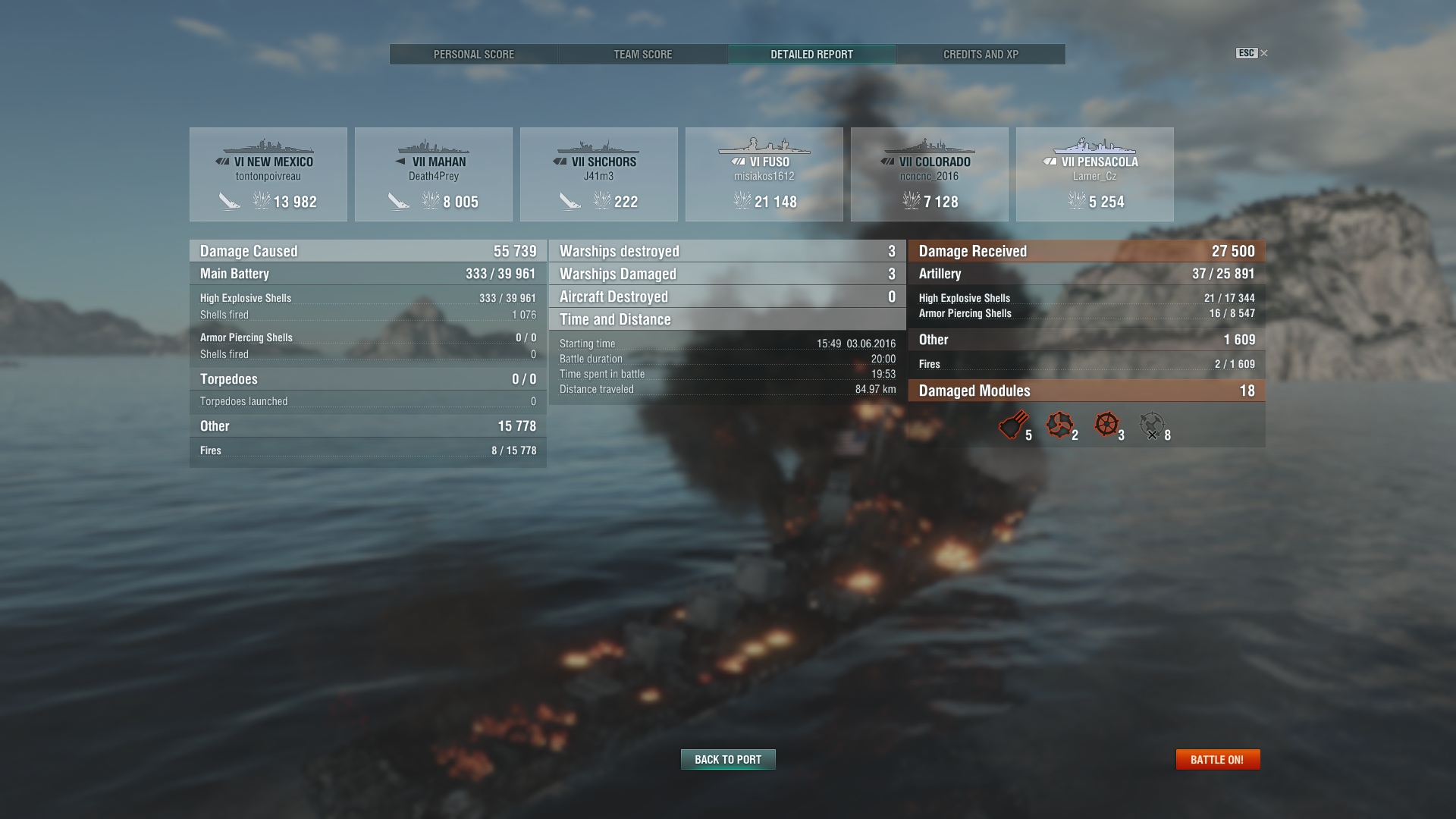Image resolution: width=1456 pixels, height=819 pixels.
Task: Click the main battery damaged module icon
Action: coord(1013,425)
